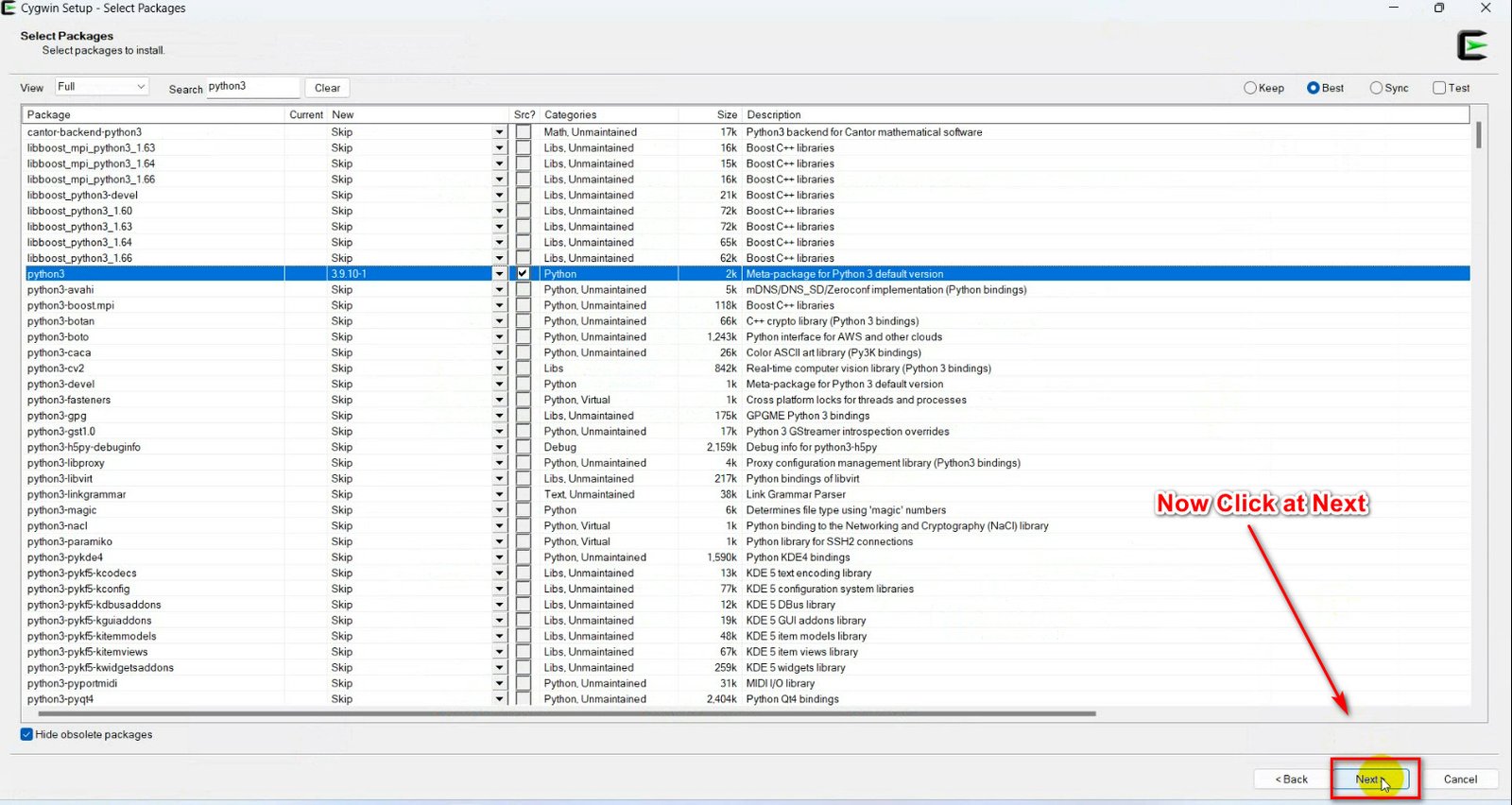Select the python3-boost.mpi package row

[746, 306]
